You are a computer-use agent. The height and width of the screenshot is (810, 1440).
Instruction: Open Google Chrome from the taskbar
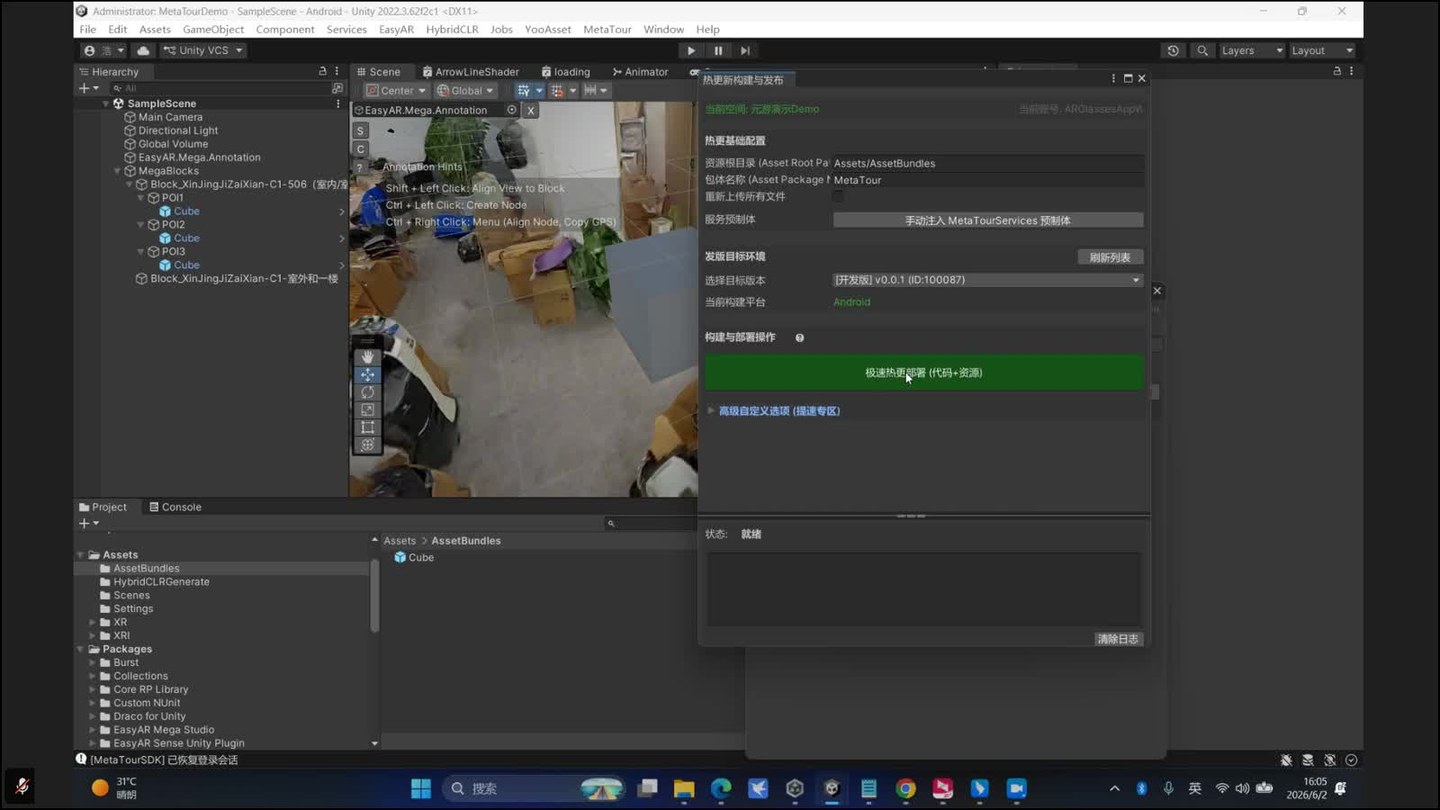906,788
